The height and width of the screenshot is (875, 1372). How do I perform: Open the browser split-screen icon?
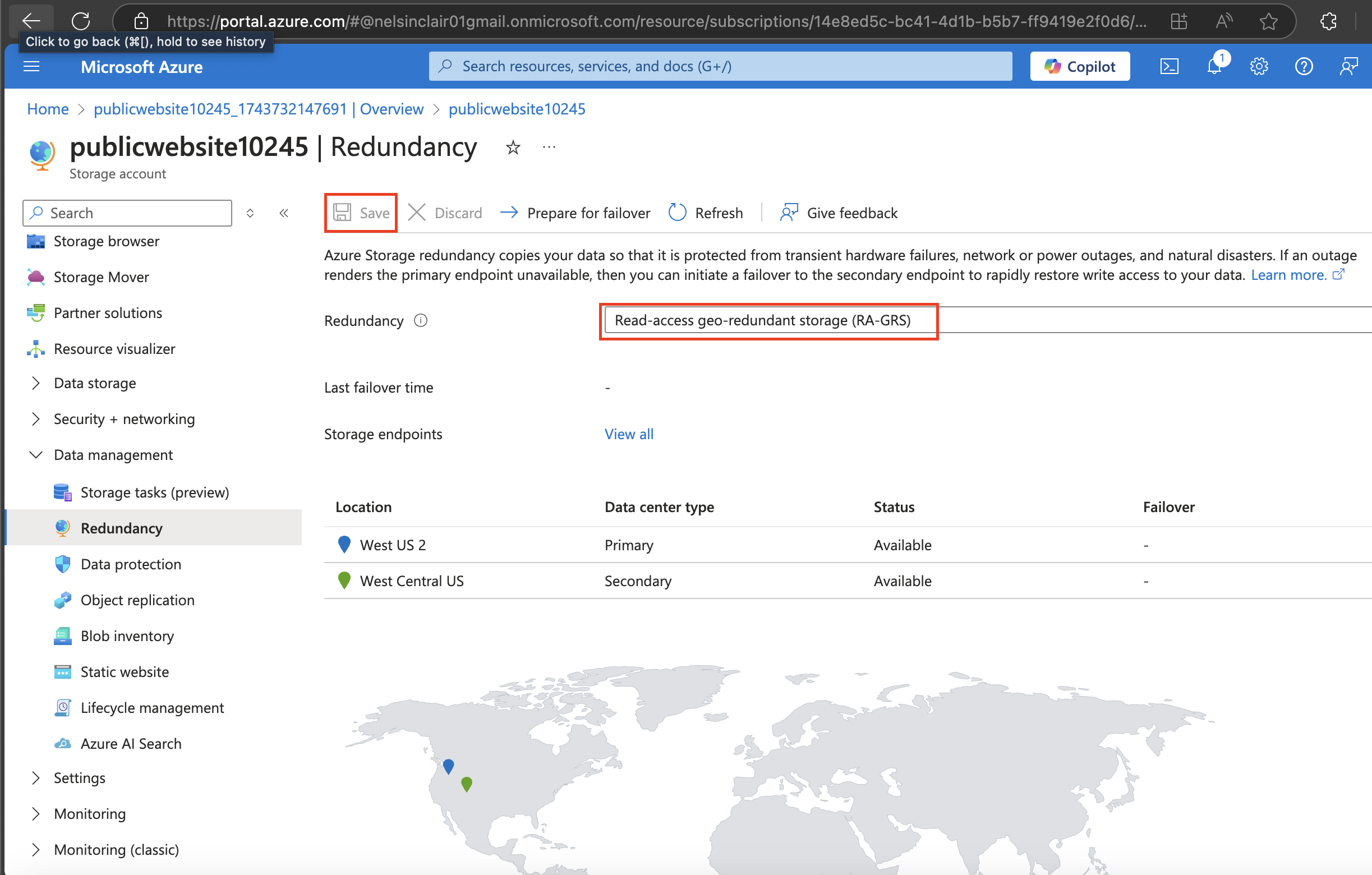[x=1179, y=22]
